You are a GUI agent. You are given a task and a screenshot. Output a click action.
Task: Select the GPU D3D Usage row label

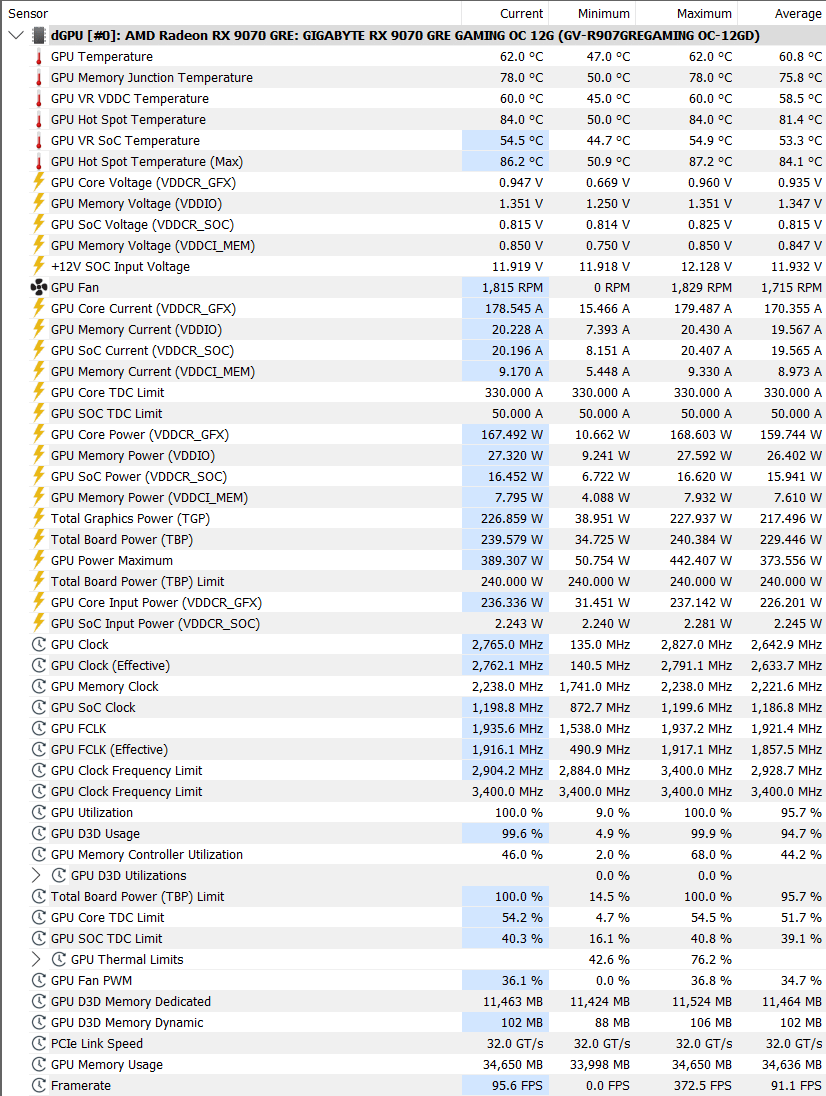pos(95,833)
